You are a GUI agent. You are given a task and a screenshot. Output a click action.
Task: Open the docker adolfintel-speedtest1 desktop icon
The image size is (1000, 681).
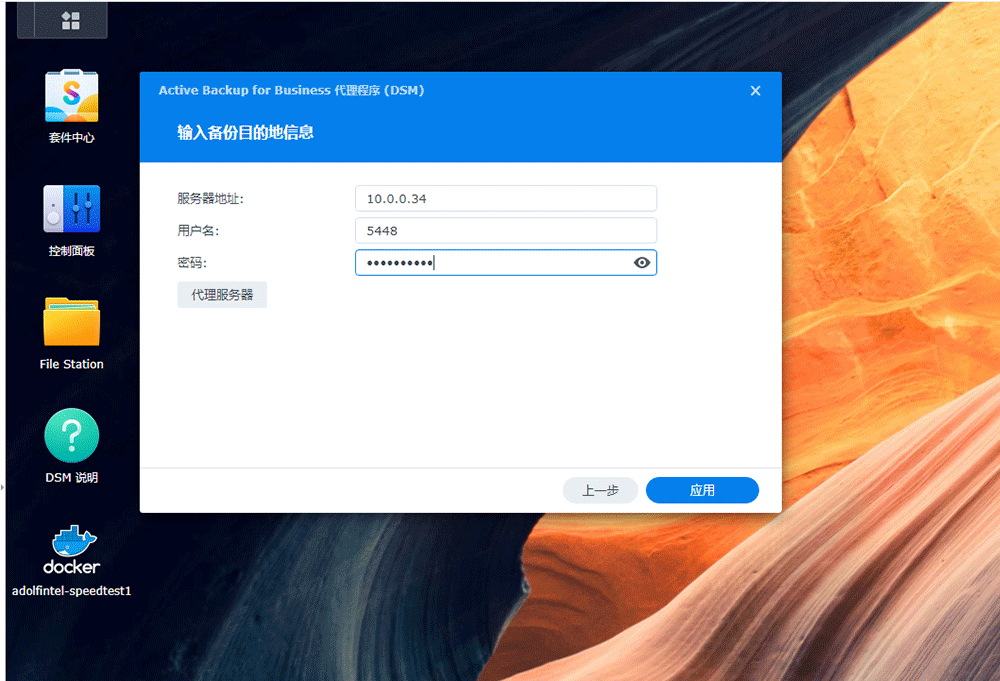point(71,561)
